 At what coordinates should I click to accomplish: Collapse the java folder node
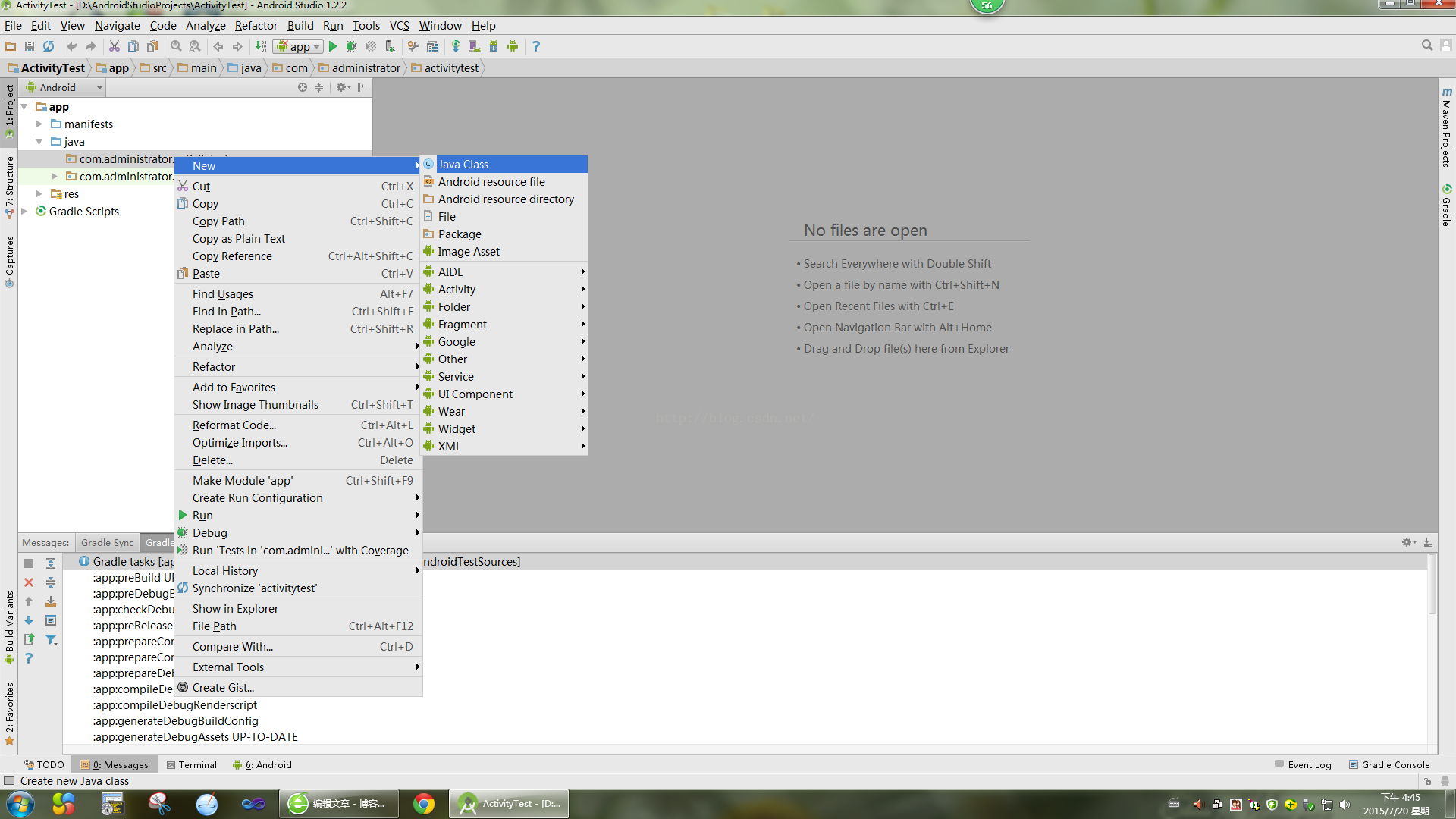[x=39, y=142]
